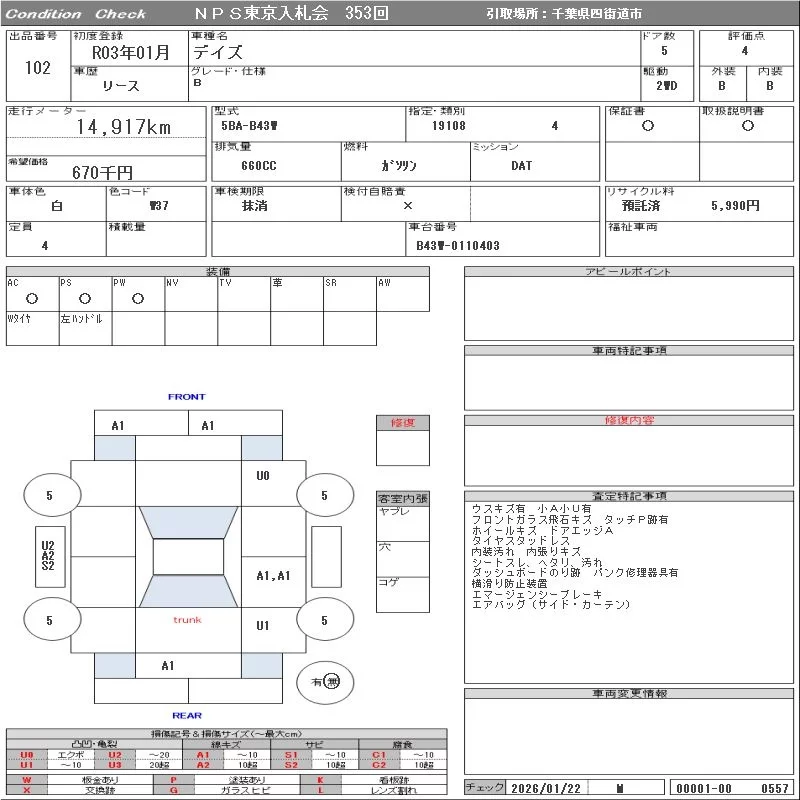Click the 修復 repair box header
Screen dimensions: 800x800
point(402,423)
